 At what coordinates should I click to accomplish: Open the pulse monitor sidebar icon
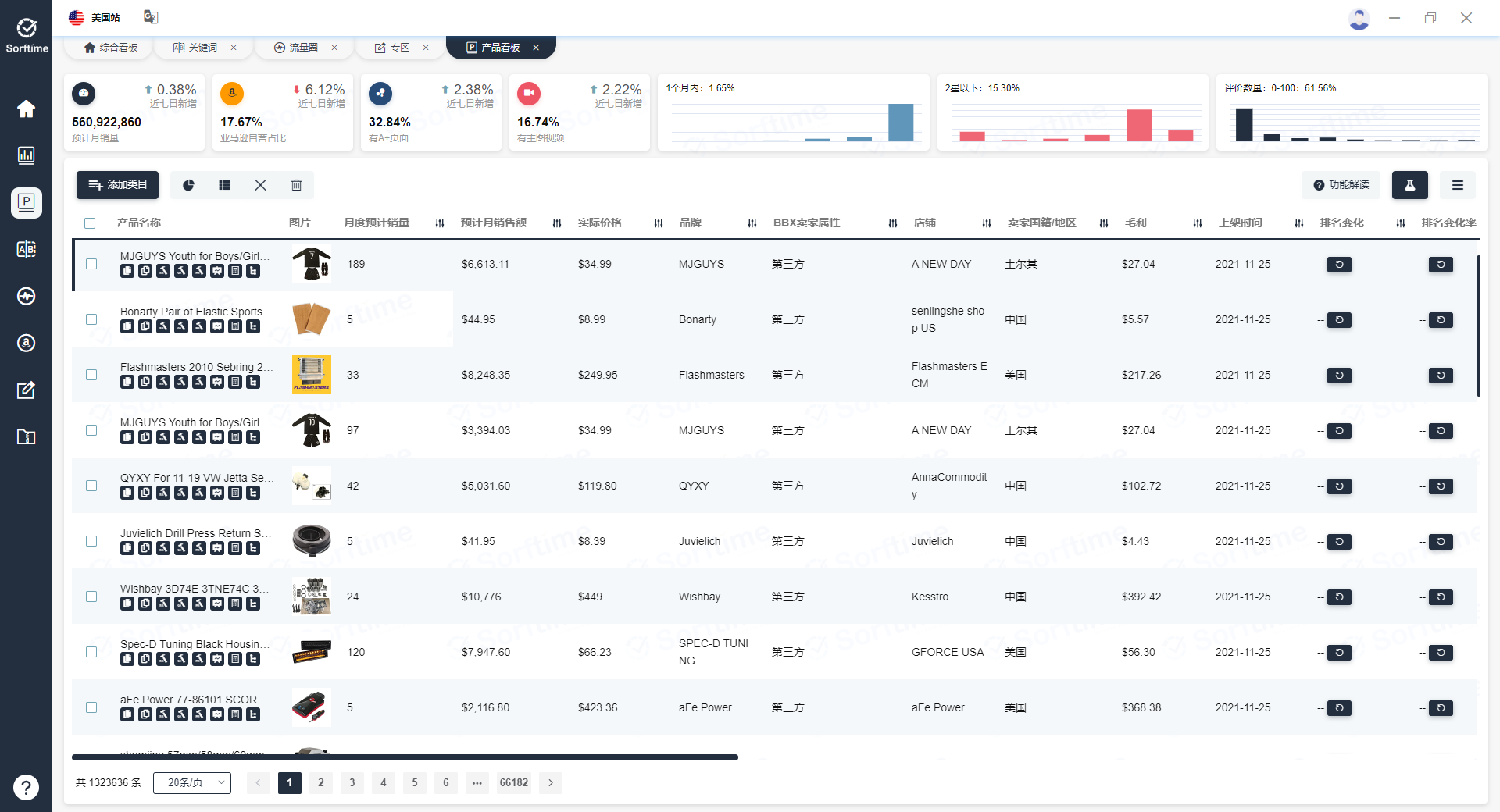[x=26, y=296]
